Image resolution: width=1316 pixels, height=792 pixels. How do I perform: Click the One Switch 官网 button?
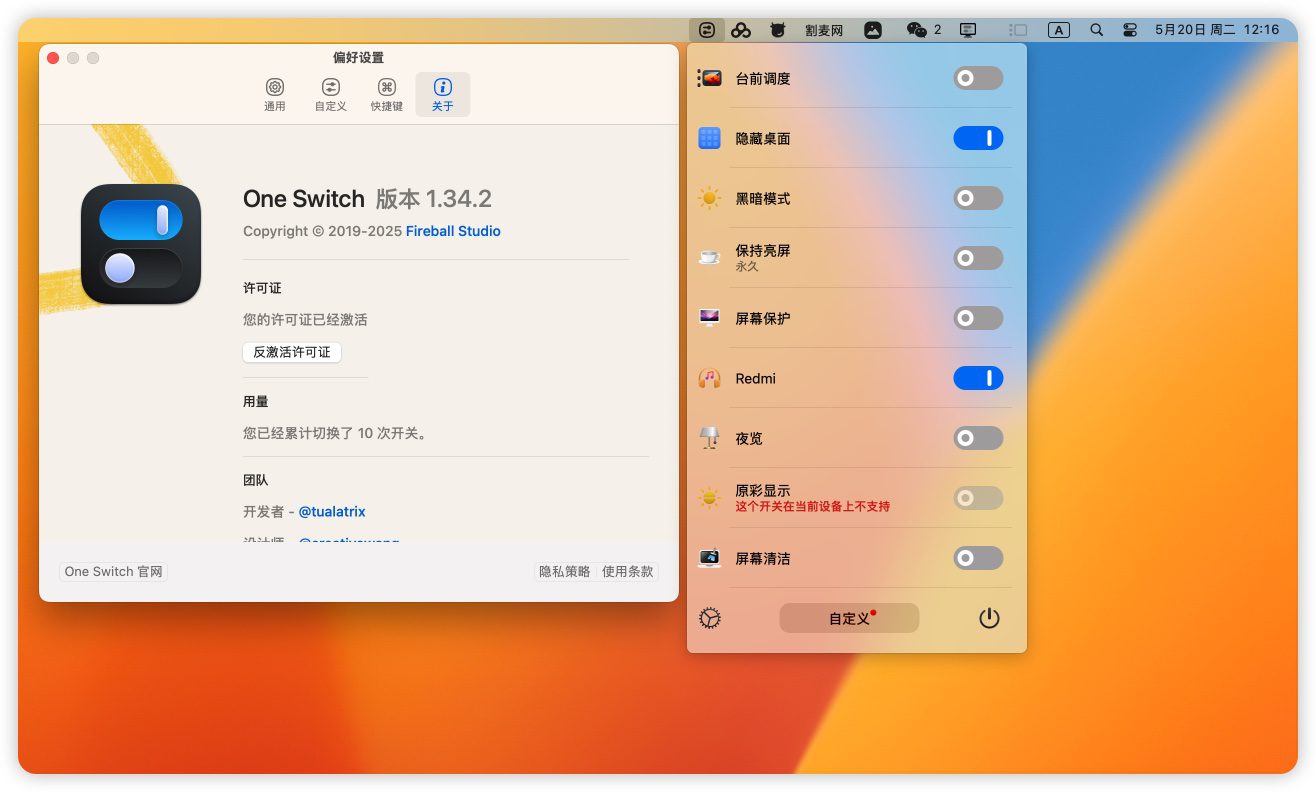click(x=113, y=572)
